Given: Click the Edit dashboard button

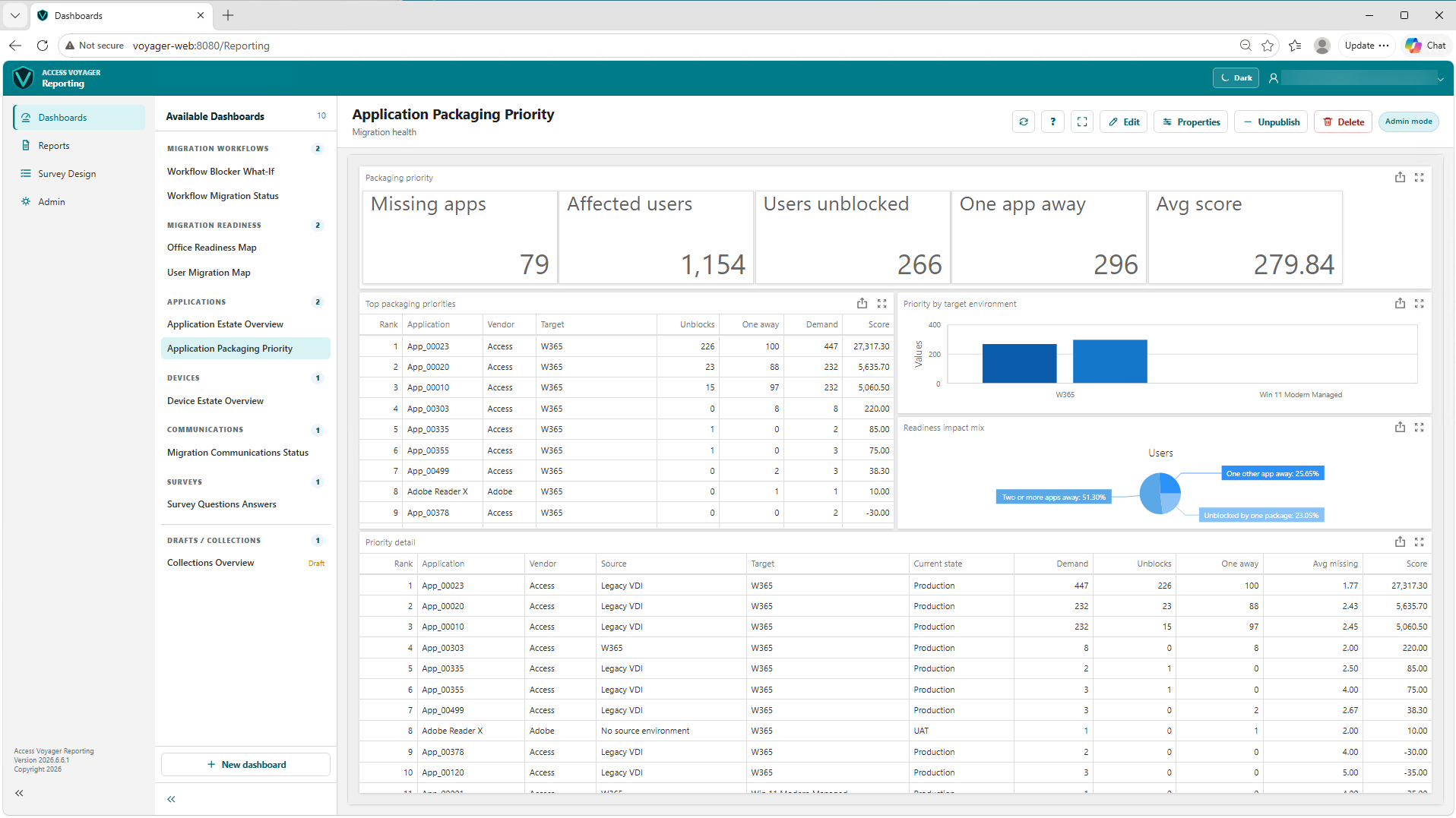Looking at the screenshot, I should [1123, 122].
